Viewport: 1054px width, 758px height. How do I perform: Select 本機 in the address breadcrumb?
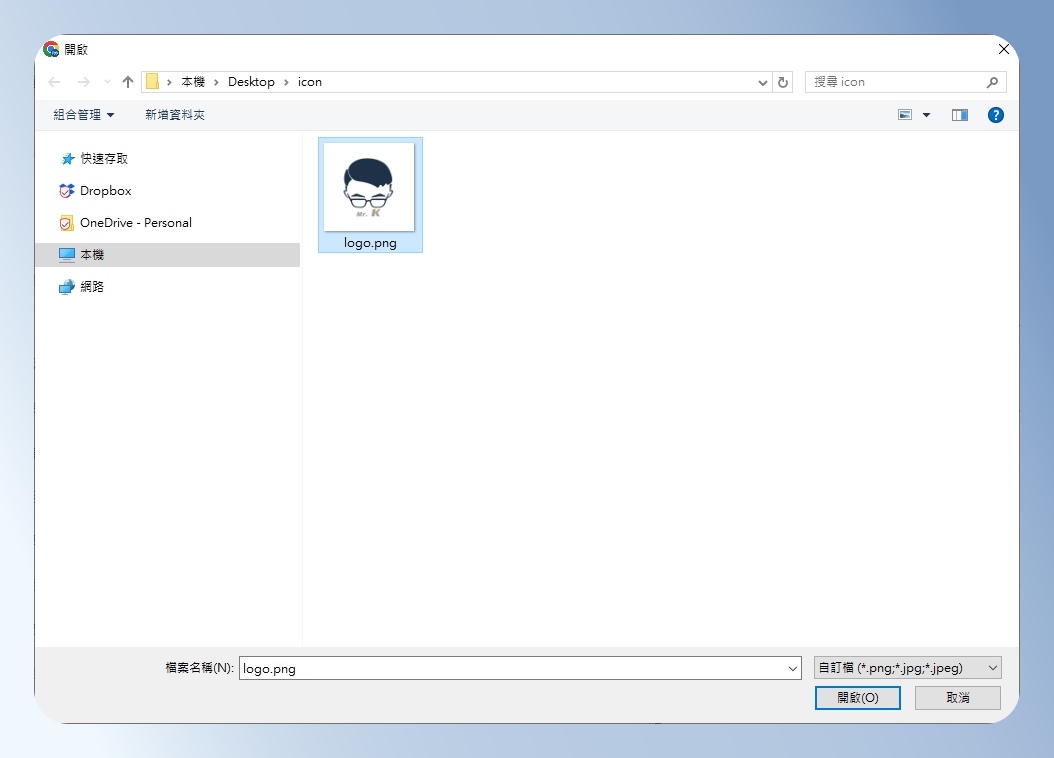[193, 81]
